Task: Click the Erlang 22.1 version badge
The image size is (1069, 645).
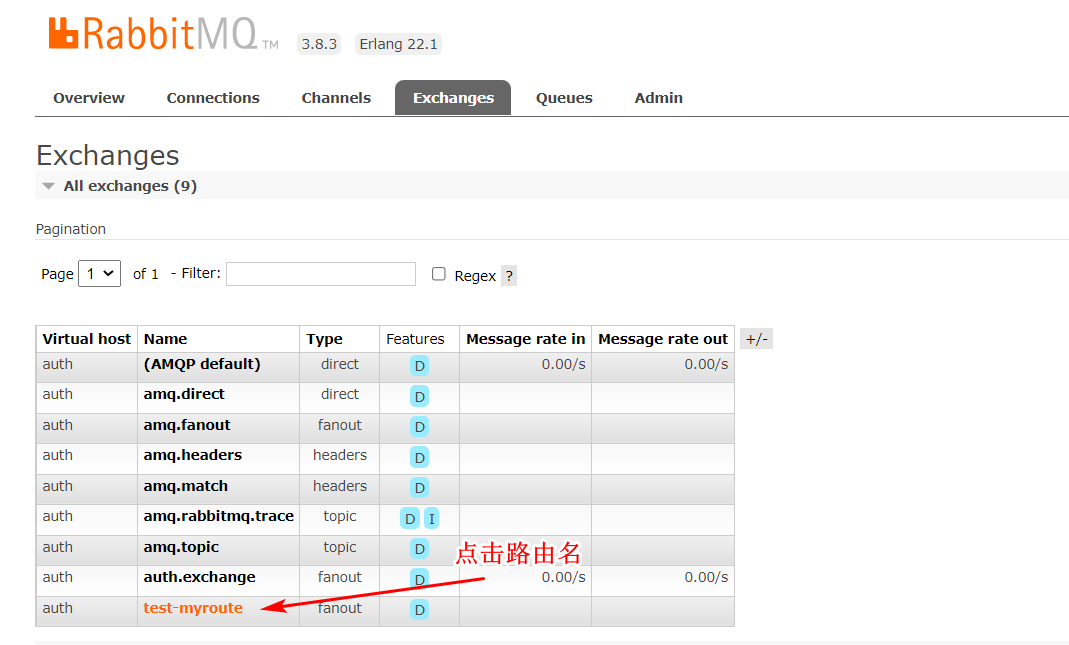Action: [398, 44]
